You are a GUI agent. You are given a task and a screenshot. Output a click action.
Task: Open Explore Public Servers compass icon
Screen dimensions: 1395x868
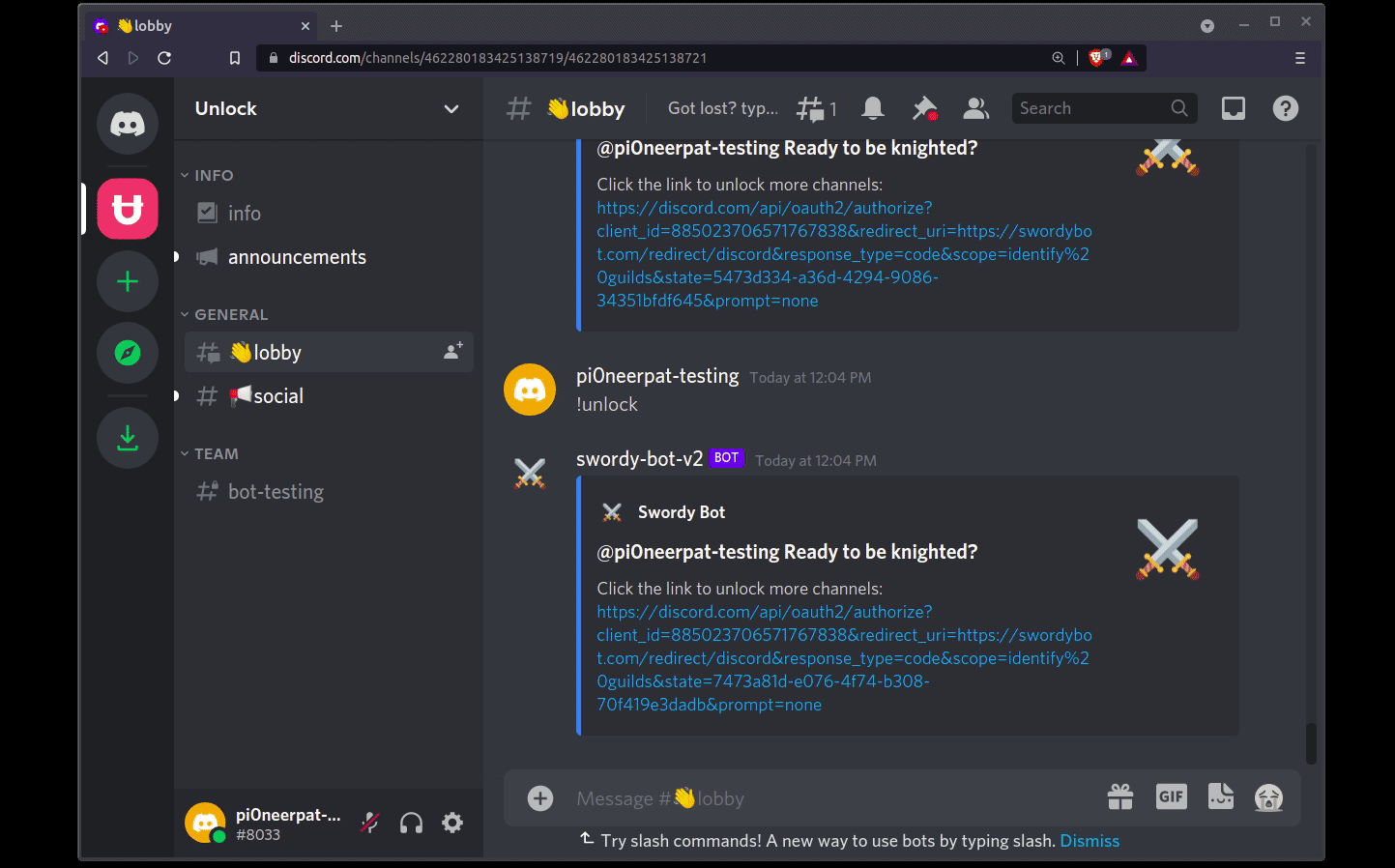[x=128, y=353]
